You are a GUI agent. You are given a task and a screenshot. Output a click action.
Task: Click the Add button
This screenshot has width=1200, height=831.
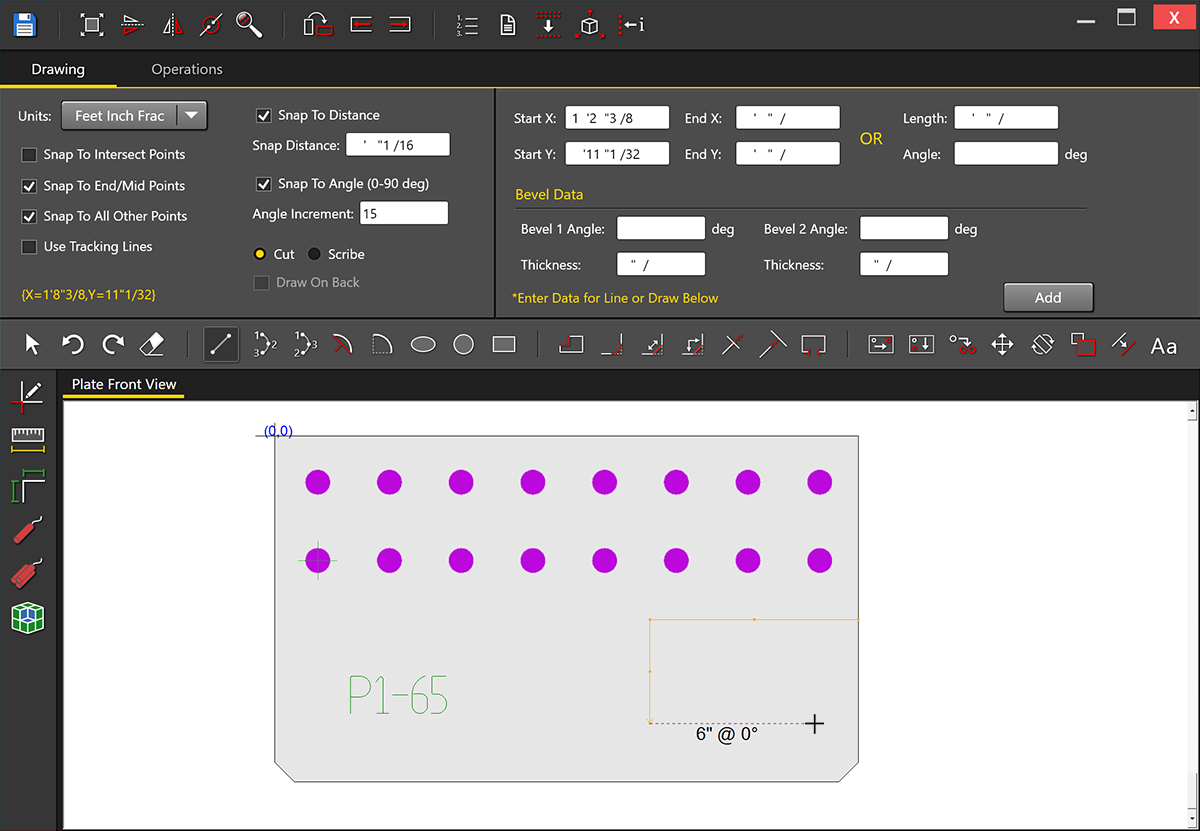(x=1048, y=297)
